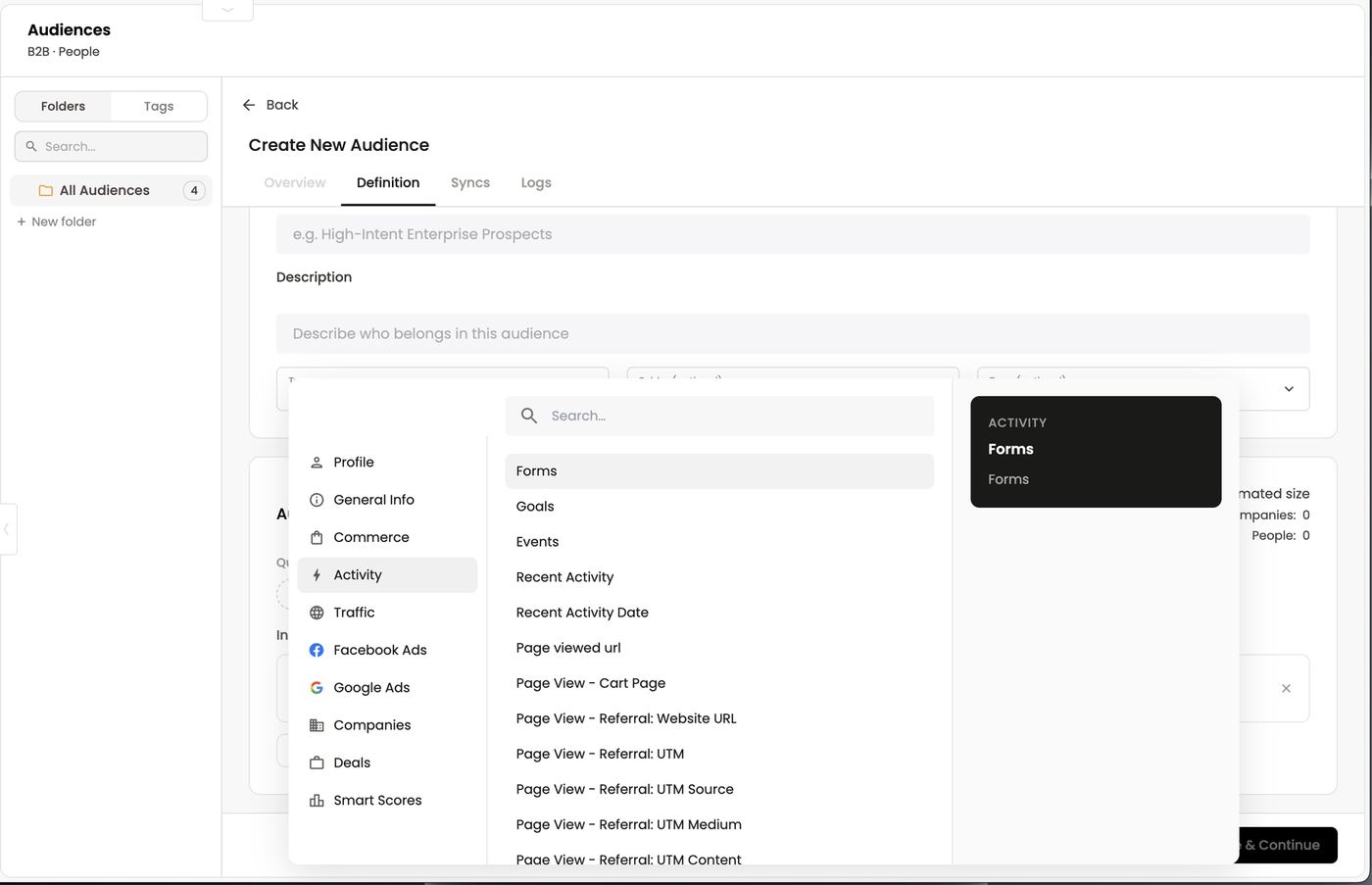Click the folder Search box

[111, 146]
